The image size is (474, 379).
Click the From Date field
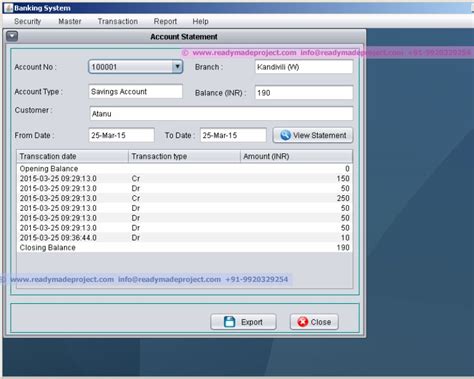click(121, 135)
